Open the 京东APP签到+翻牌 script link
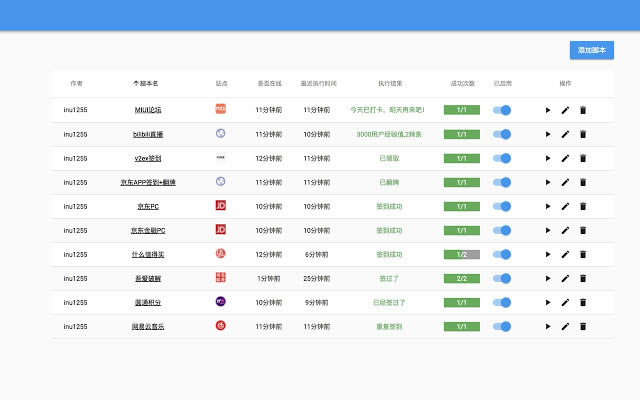The width and height of the screenshot is (640, 400). pyautogui.click(x=148, y=182)
